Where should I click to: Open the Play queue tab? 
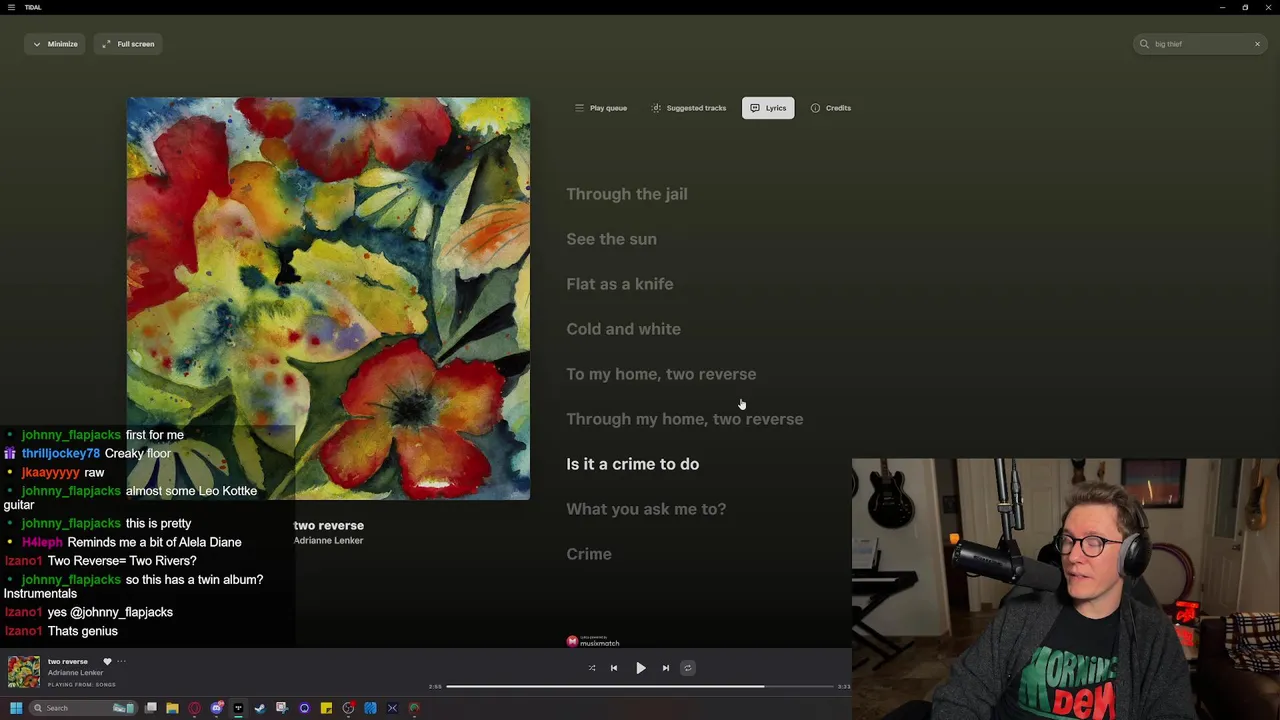click(600, 108)
